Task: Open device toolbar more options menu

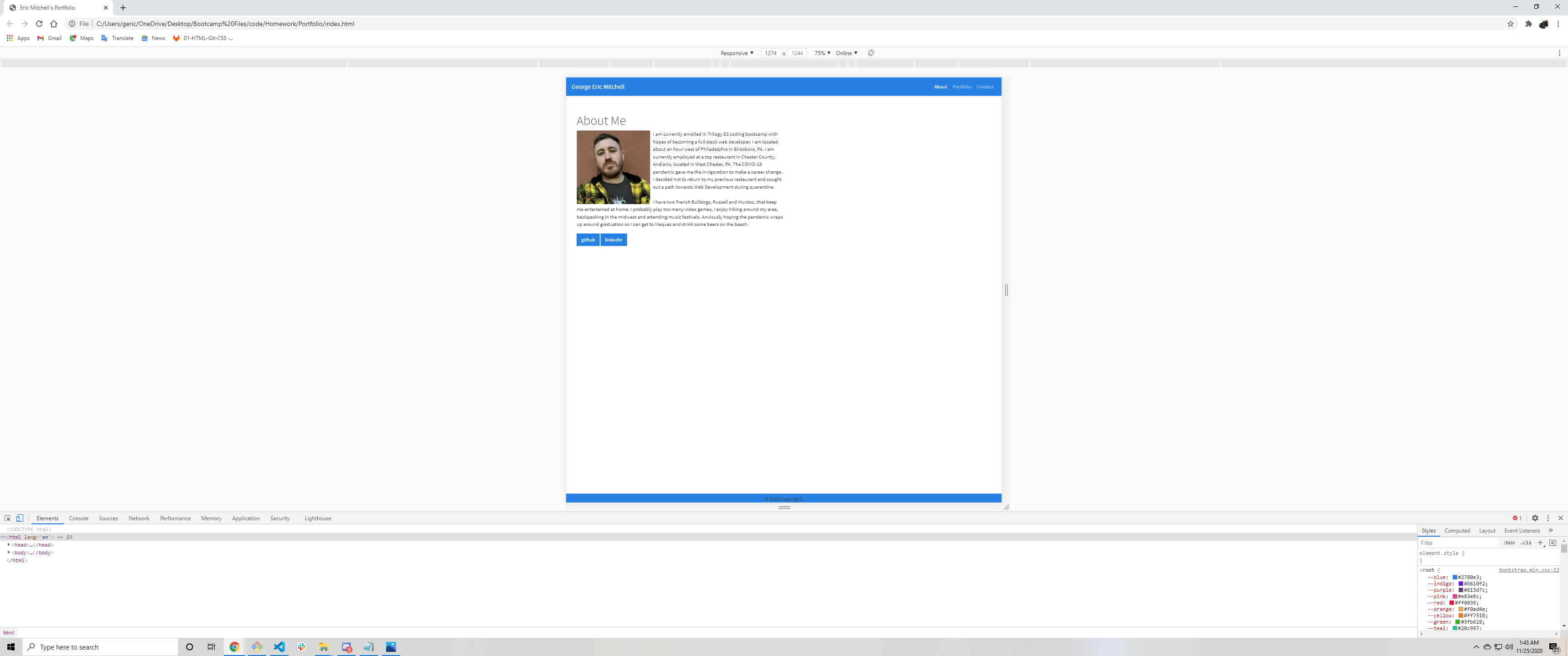Action: (x=1559, y=53)
